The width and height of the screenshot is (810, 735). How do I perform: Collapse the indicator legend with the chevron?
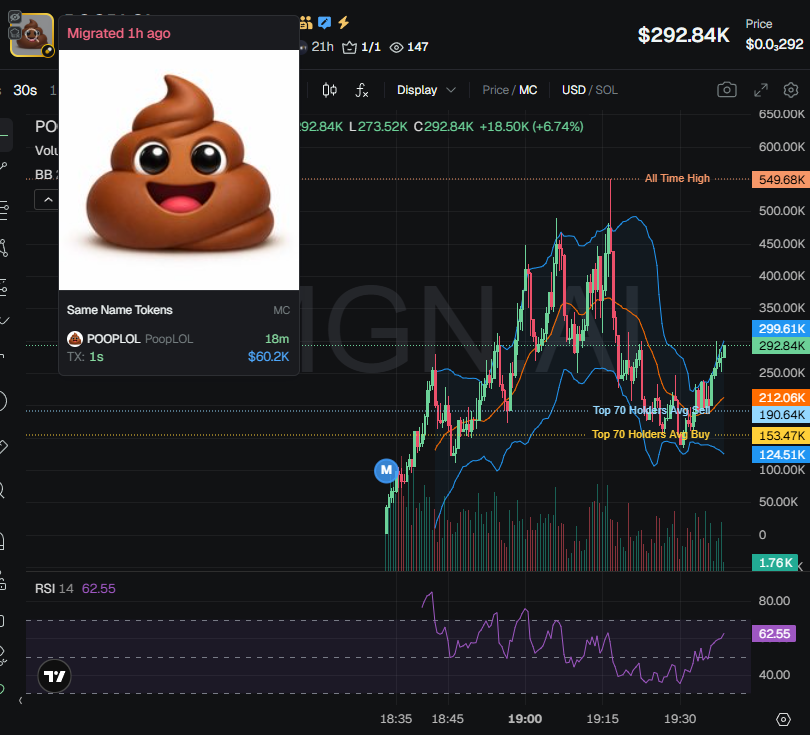48,199
